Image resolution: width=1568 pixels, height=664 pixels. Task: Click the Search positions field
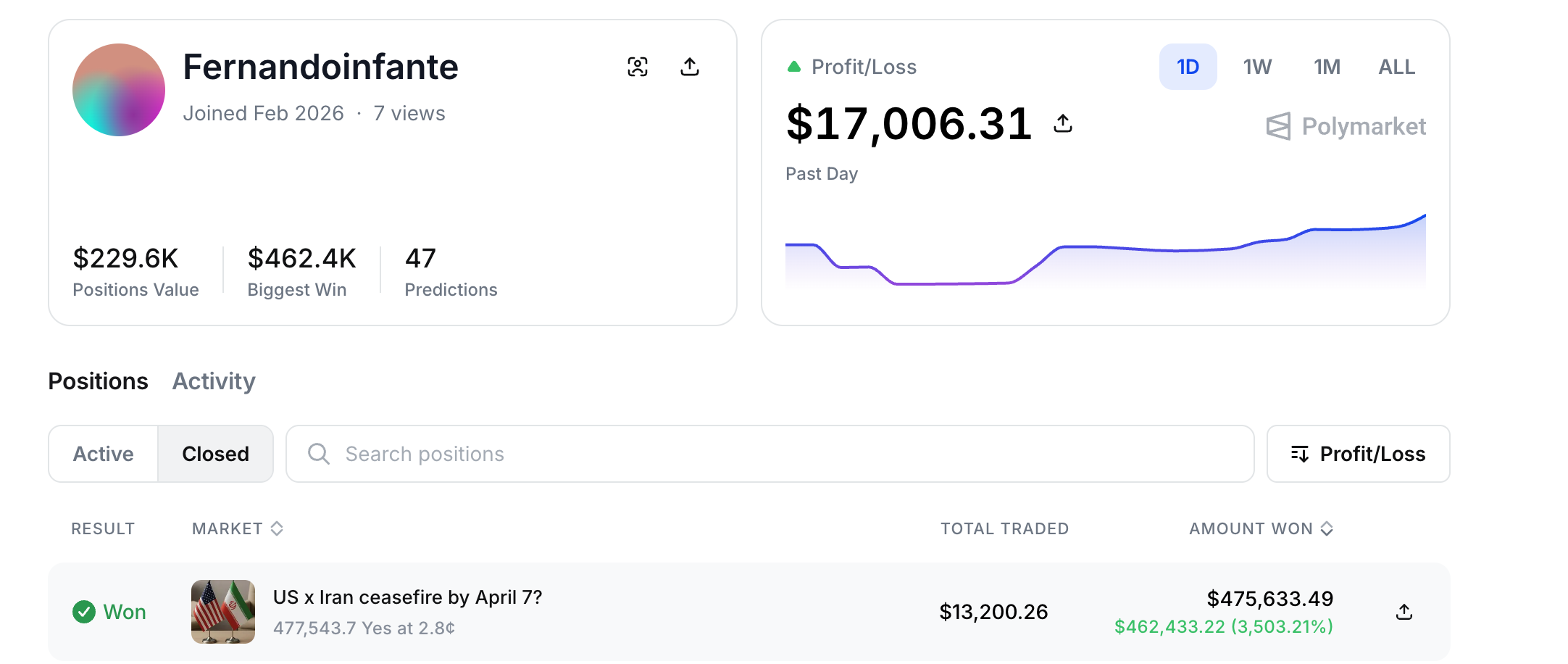pyautogui.click(x=783, y=454)
